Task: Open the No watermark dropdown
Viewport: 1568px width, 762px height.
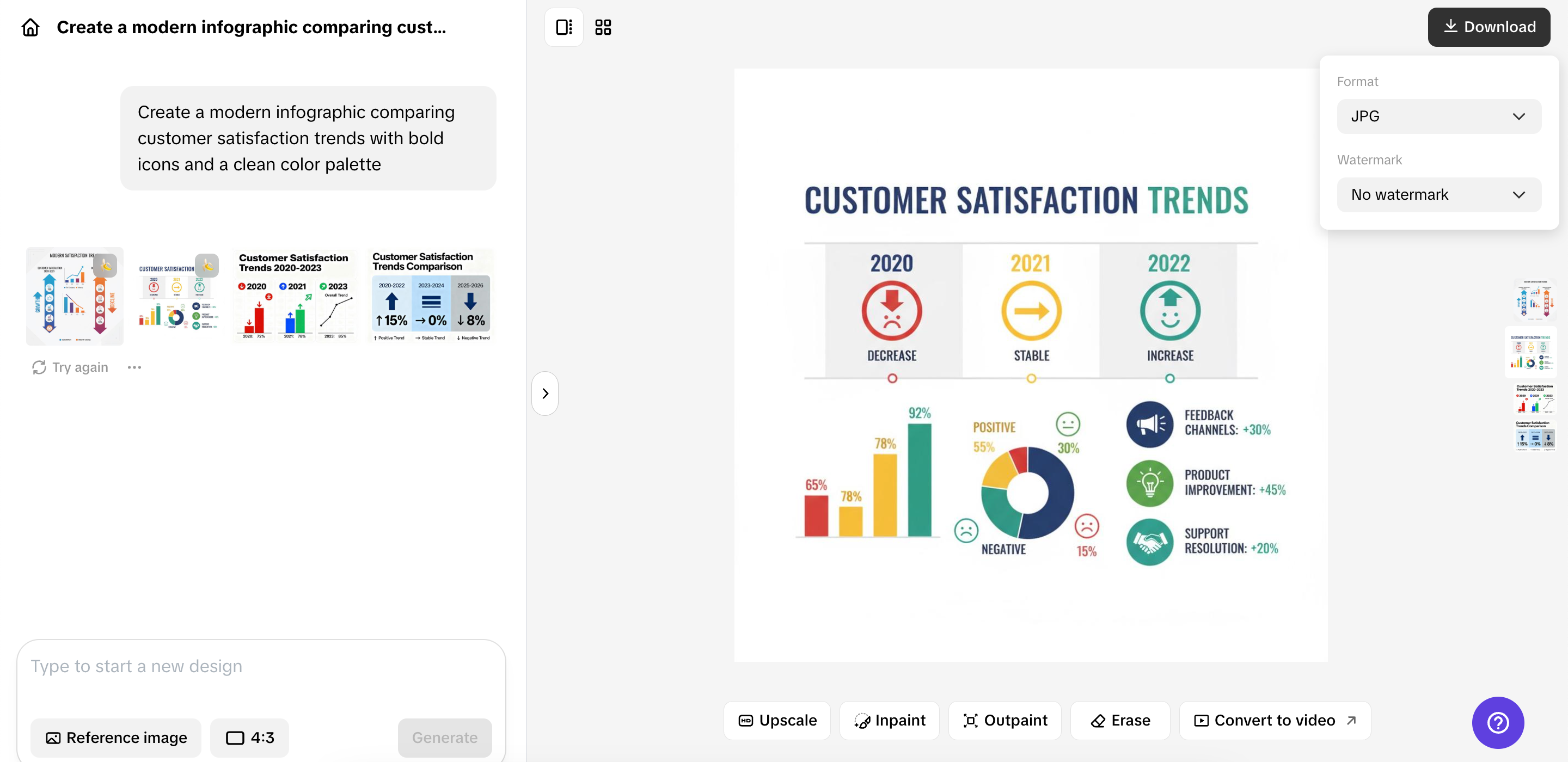Action: [x=1438, y=195]
